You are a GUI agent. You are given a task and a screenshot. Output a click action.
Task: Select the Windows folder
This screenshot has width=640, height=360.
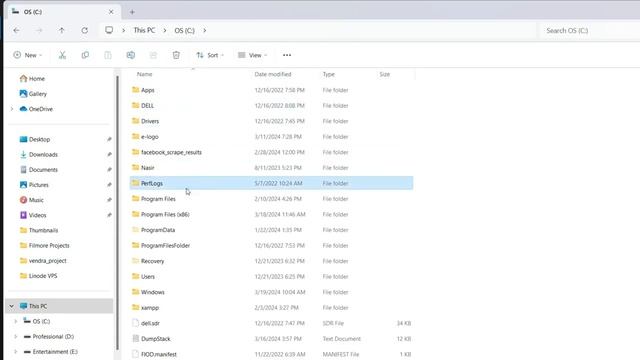pos(271,292)
